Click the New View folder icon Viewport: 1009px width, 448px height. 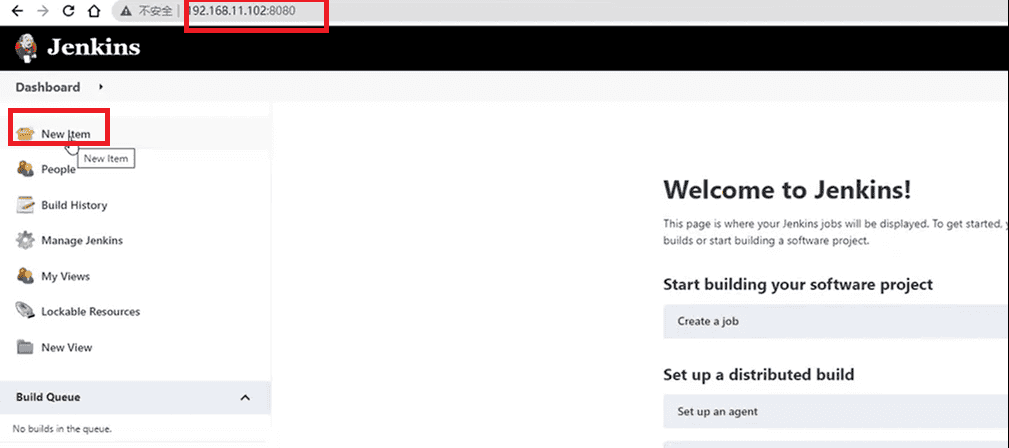pyautogui.click(x=24, y=347)
